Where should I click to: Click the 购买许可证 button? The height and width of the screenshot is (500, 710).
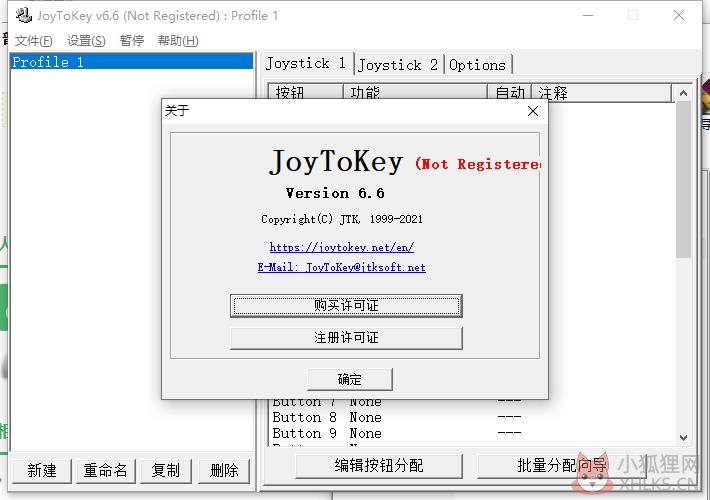point(346,306)
